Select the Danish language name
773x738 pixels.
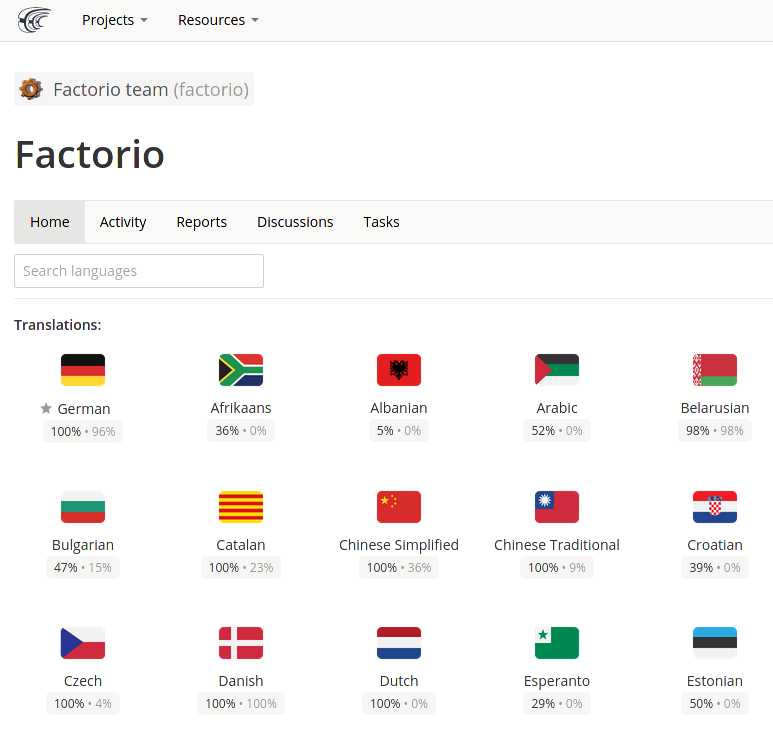[x=241, y=681]
